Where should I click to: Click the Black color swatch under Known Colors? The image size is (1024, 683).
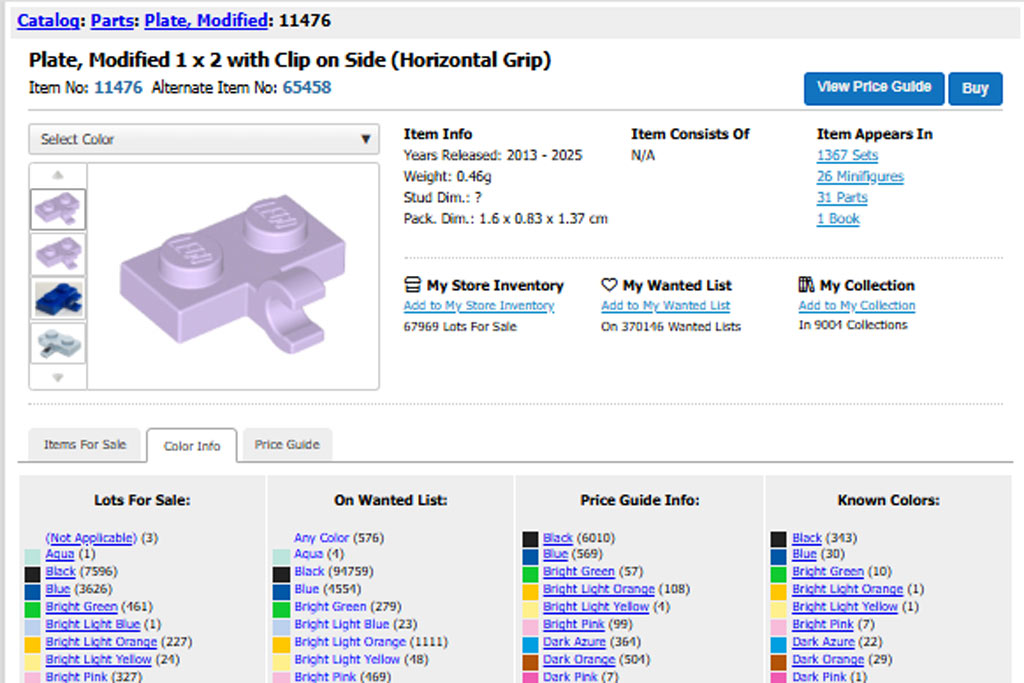780,538
